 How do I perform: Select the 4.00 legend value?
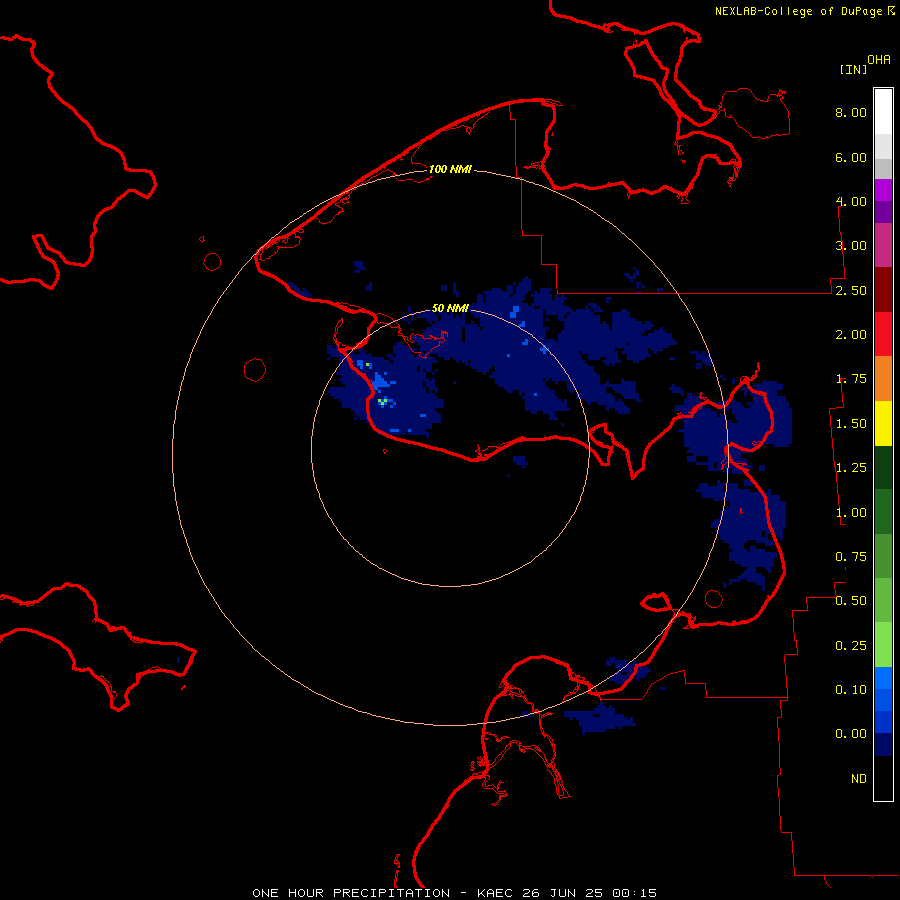[851, 201]
